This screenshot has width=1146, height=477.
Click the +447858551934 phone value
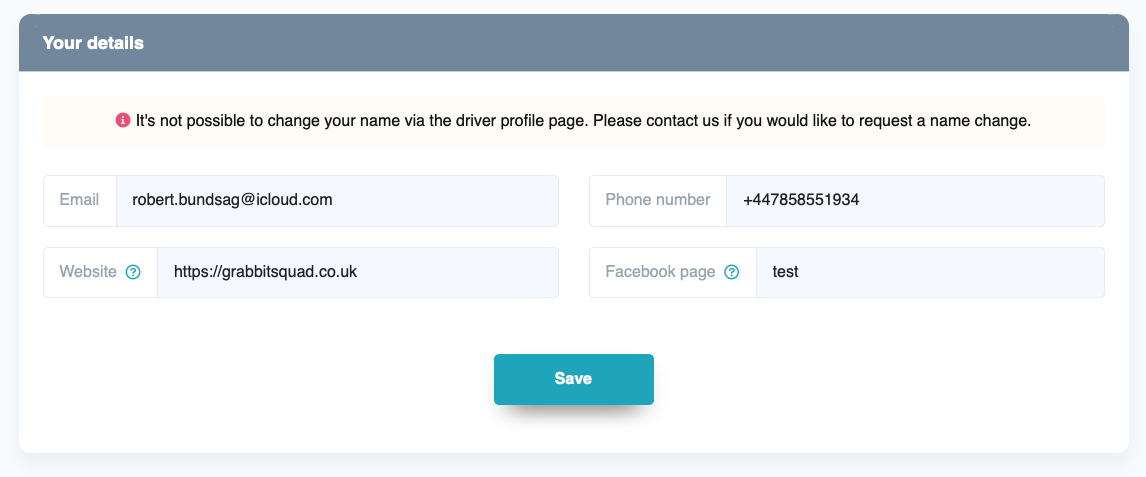tap(801, 200)
